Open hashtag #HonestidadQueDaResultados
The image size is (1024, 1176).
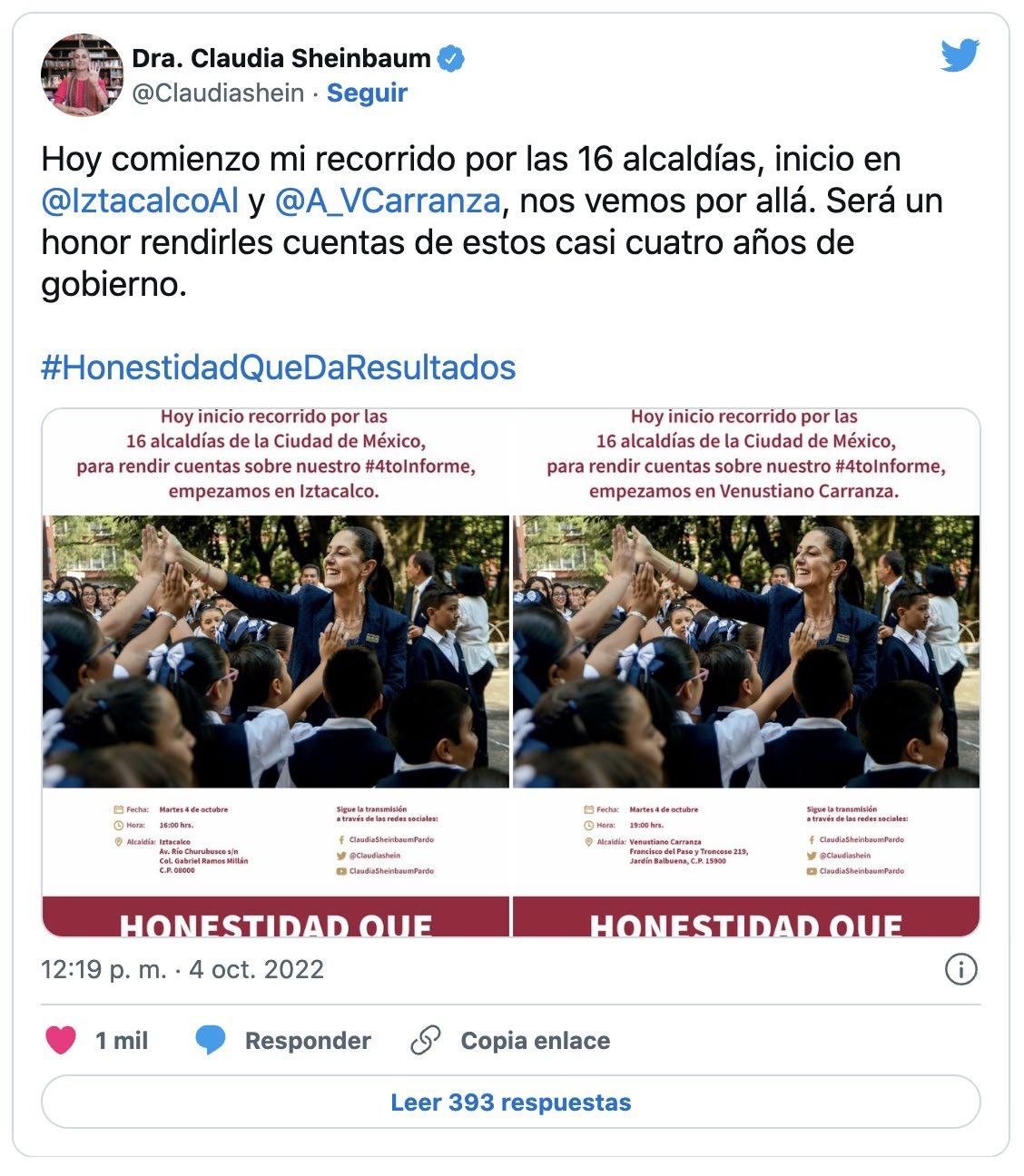pos(279,367)
